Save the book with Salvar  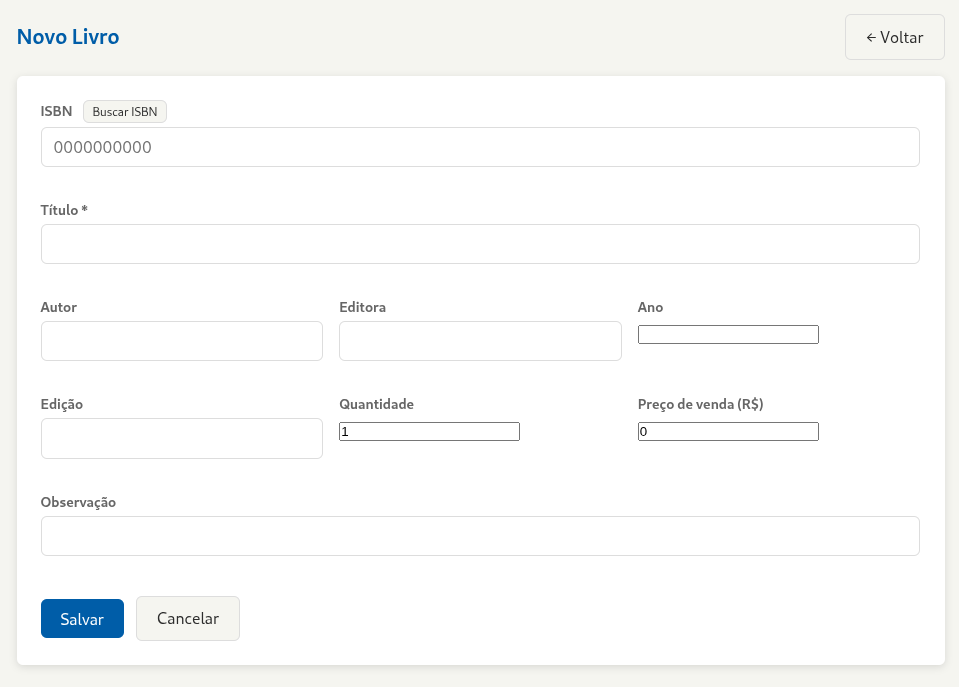coord(82,618)
